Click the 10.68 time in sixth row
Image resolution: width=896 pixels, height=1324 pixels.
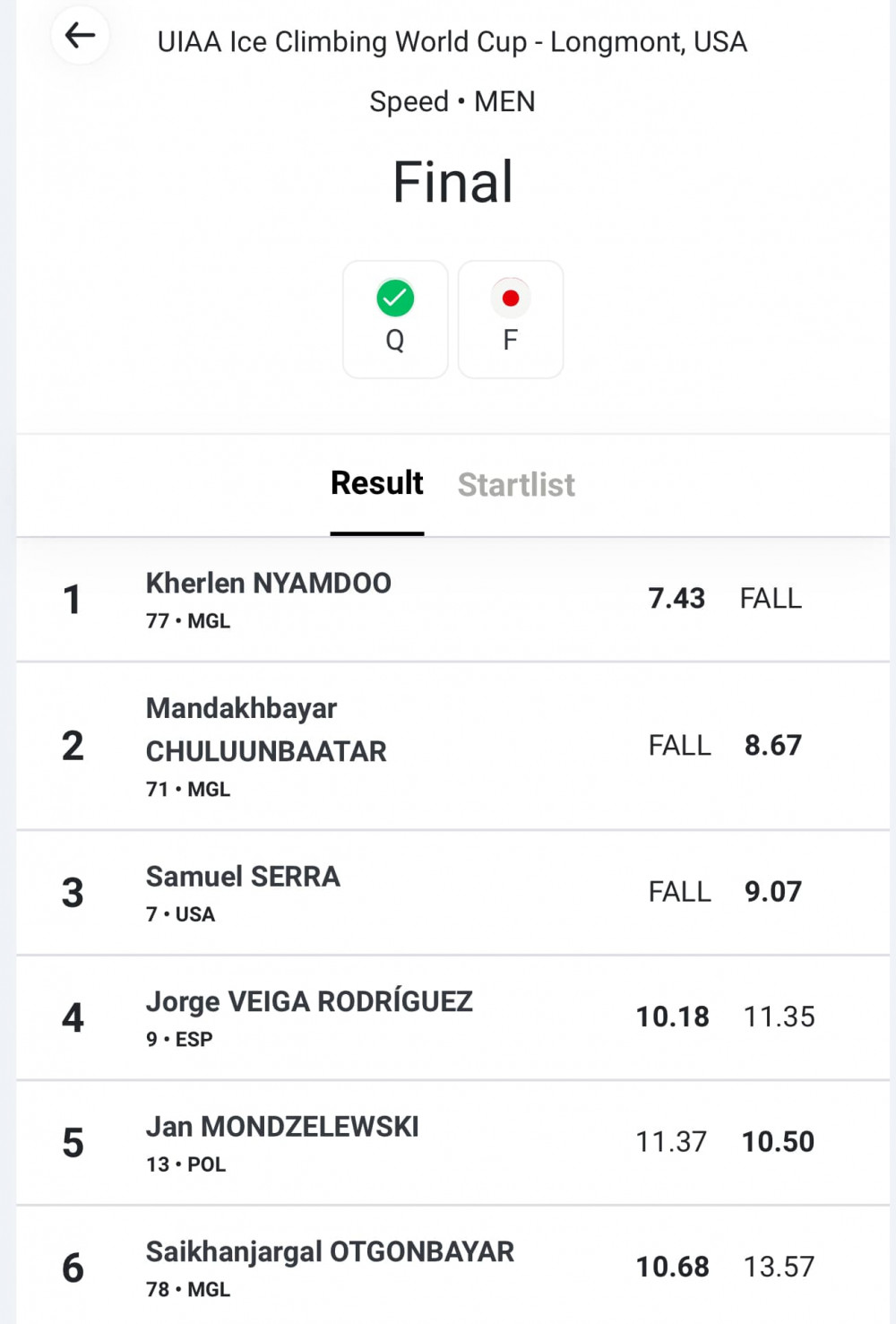pos(673,1267)
